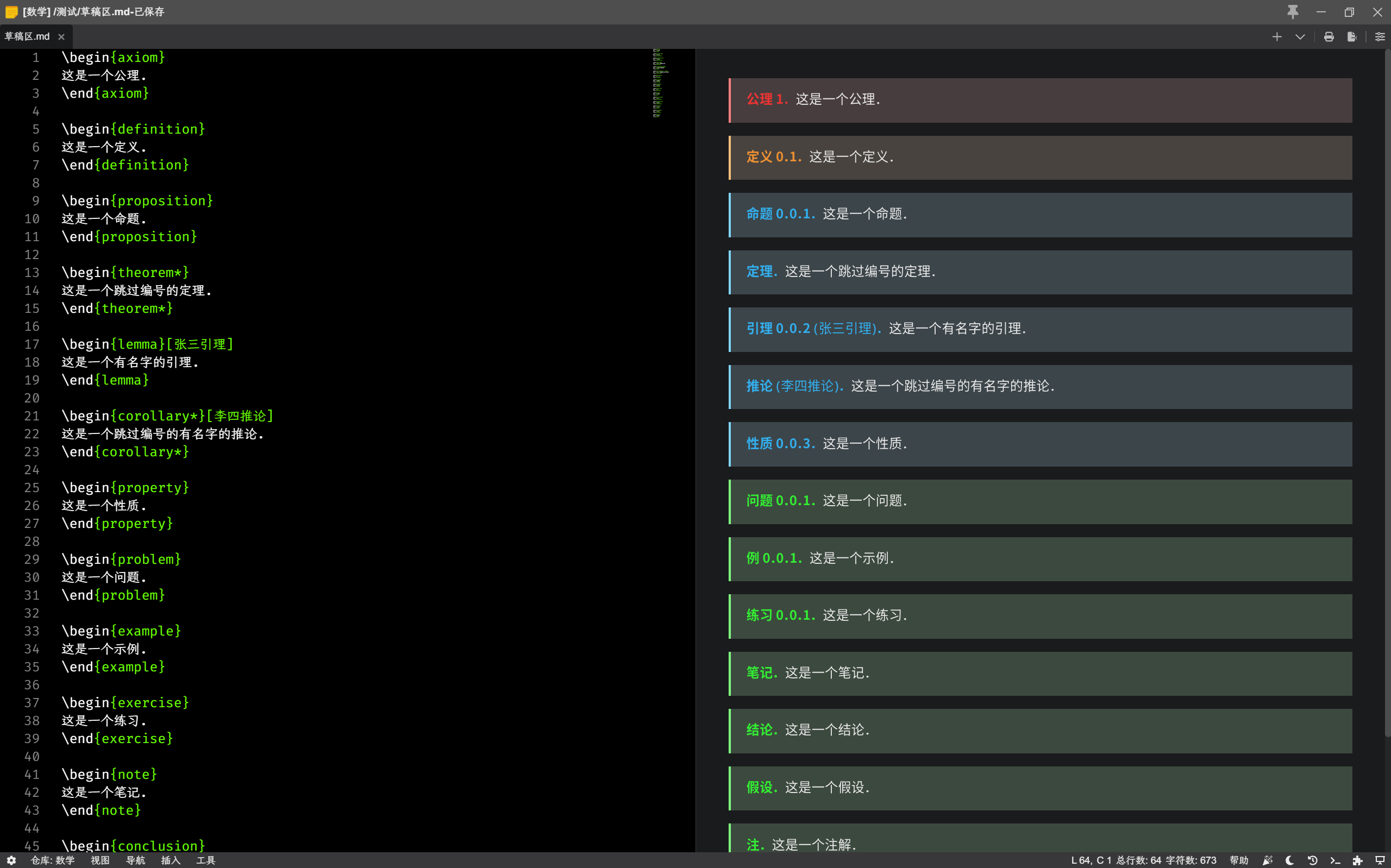This screenshot has width=1391, height=868.
Task: Print the document with printer icon
Action: click(1329, 37)
